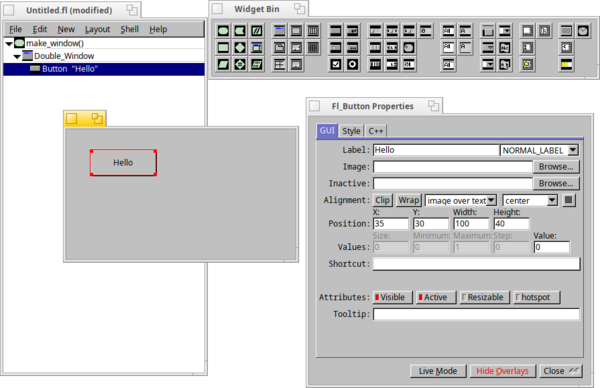Screen dimensions: 600x388
Task: Toggle the Resizable attribute
Action: (485, 297)
